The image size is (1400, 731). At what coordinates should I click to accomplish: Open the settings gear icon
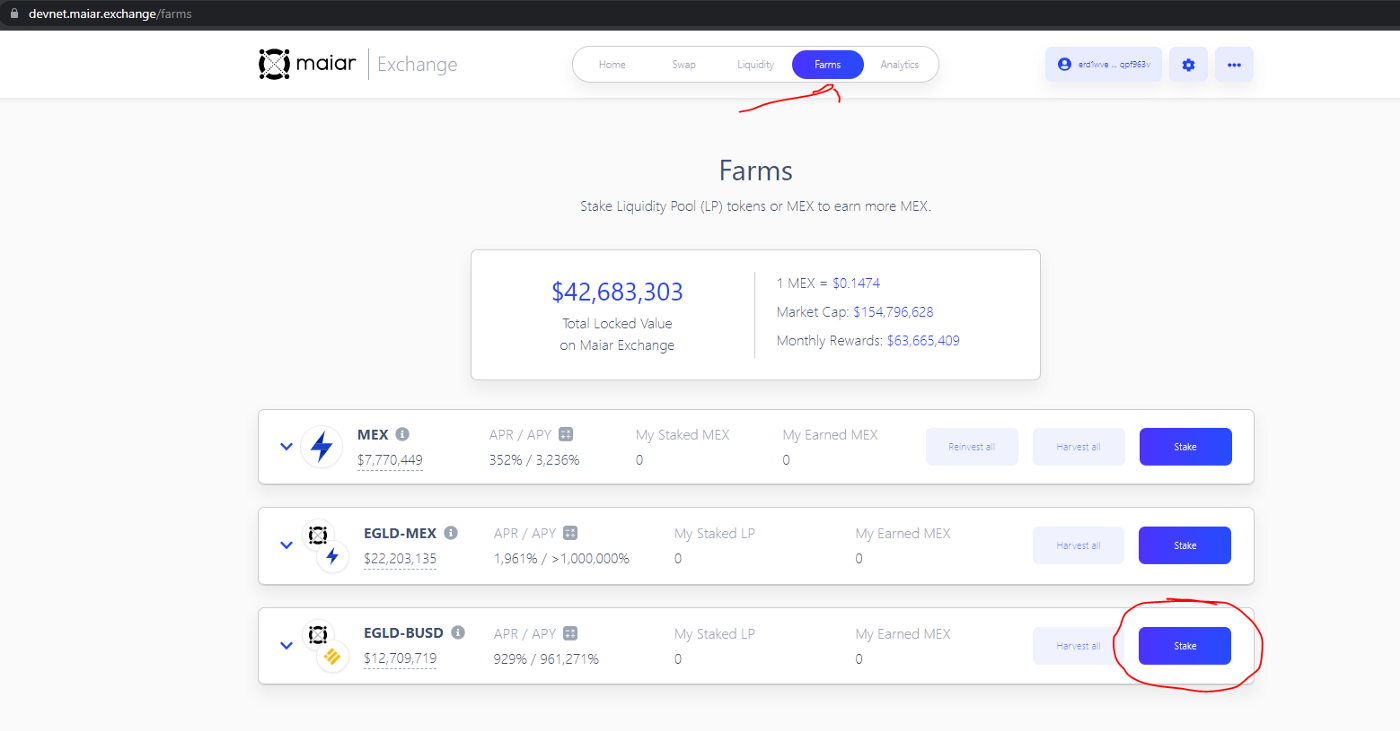pyautogui.click(x=1188, y=64)
